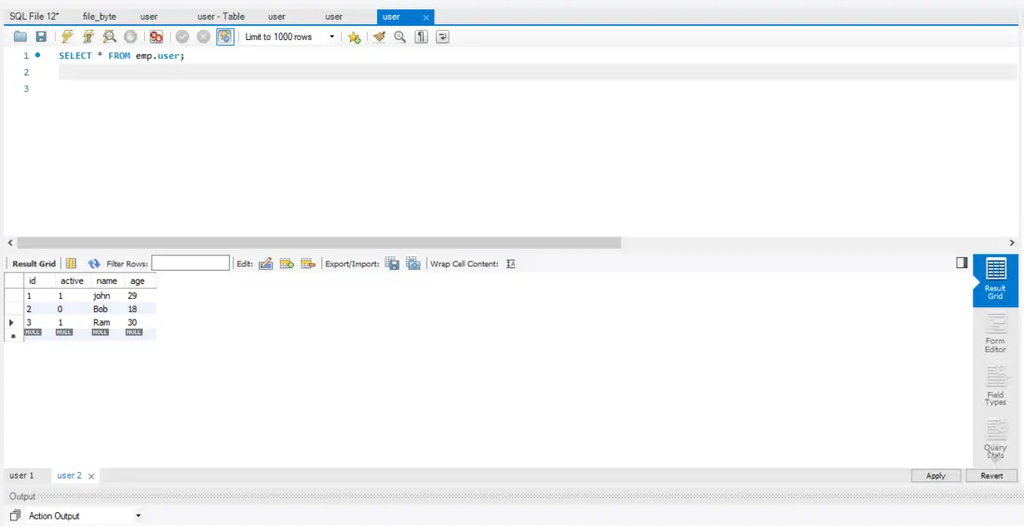Open a SQL script file via folder icon
The height and width of the screenshot is (527, 1024).
(20, 37)
